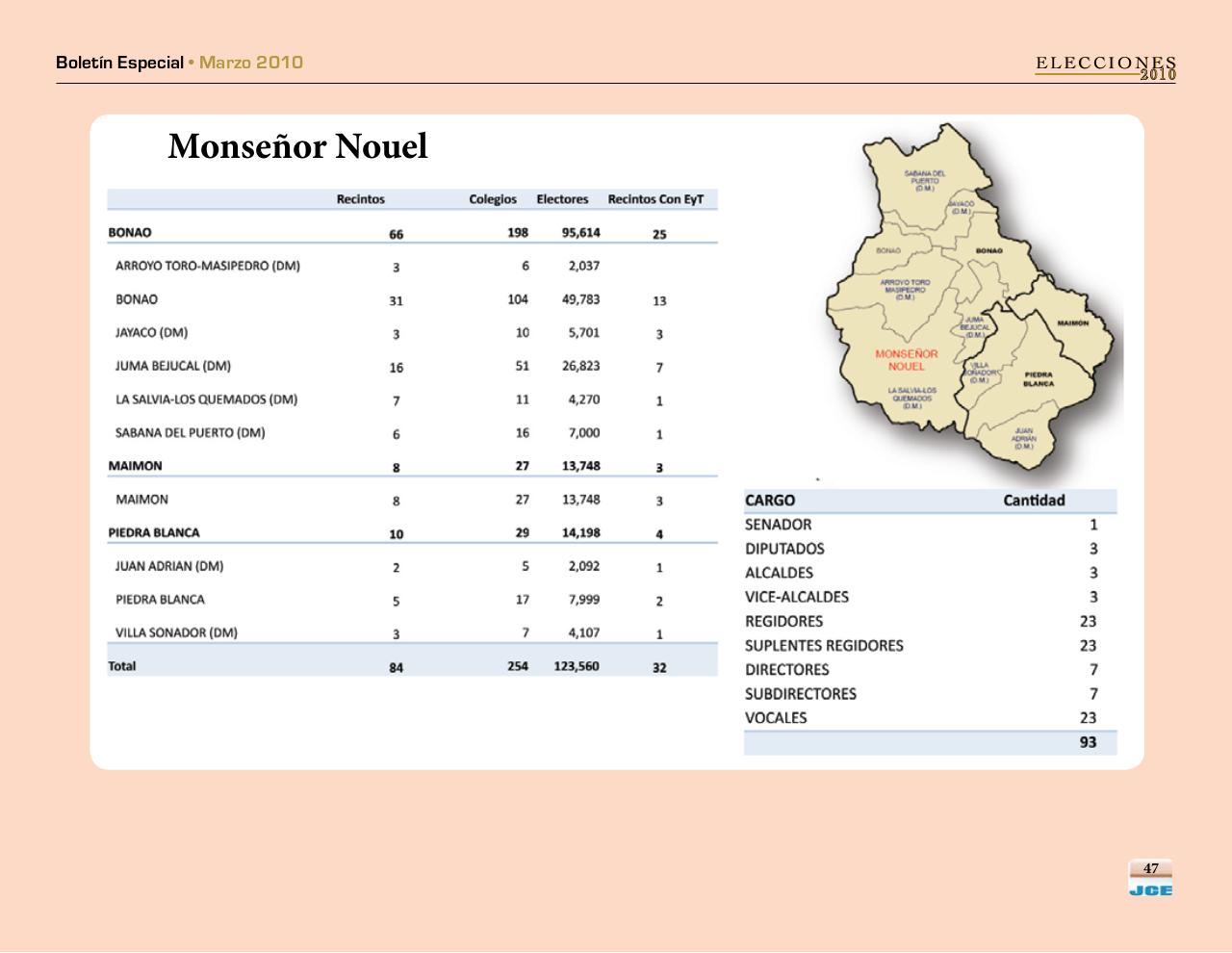Select the bold BONAO municipality row
Viewport: 1232px width, 953px height.
pyautogui.click(x=130, y=232)
